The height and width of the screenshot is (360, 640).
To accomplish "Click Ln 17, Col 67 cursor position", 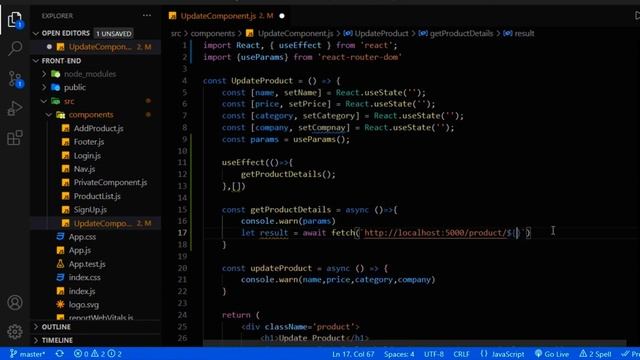I will click(x=353, y=354).
